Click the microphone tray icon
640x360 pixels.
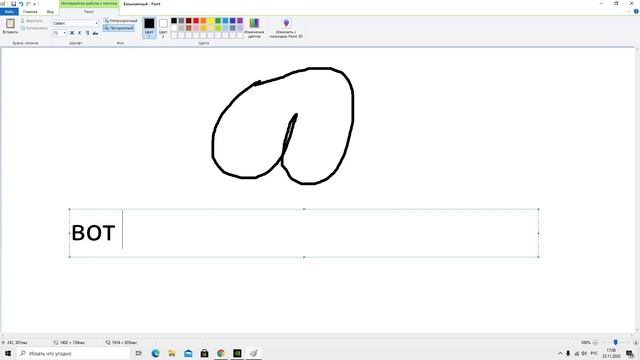click(x=568, y=353)
